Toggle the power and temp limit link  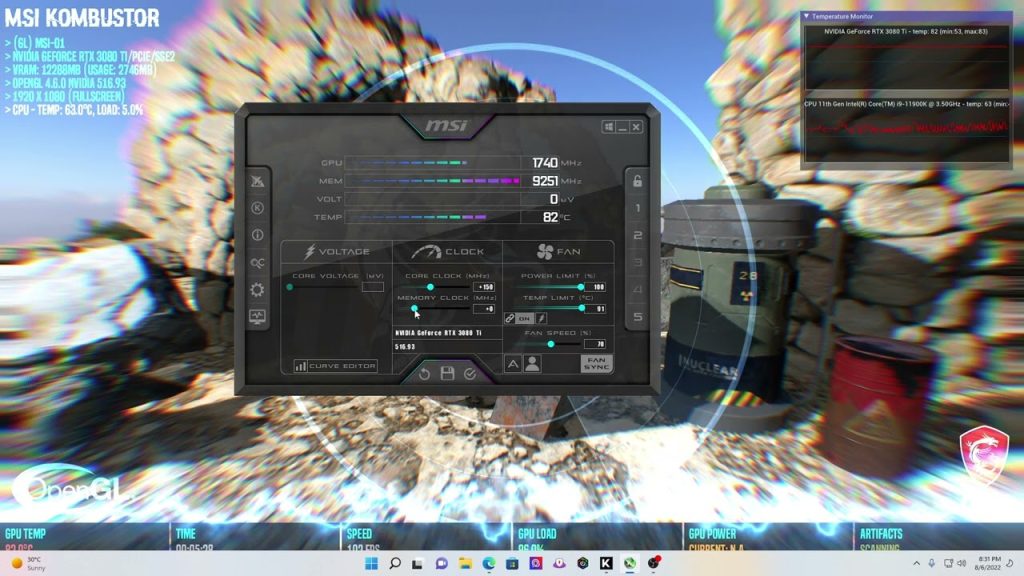coord(510,318)
